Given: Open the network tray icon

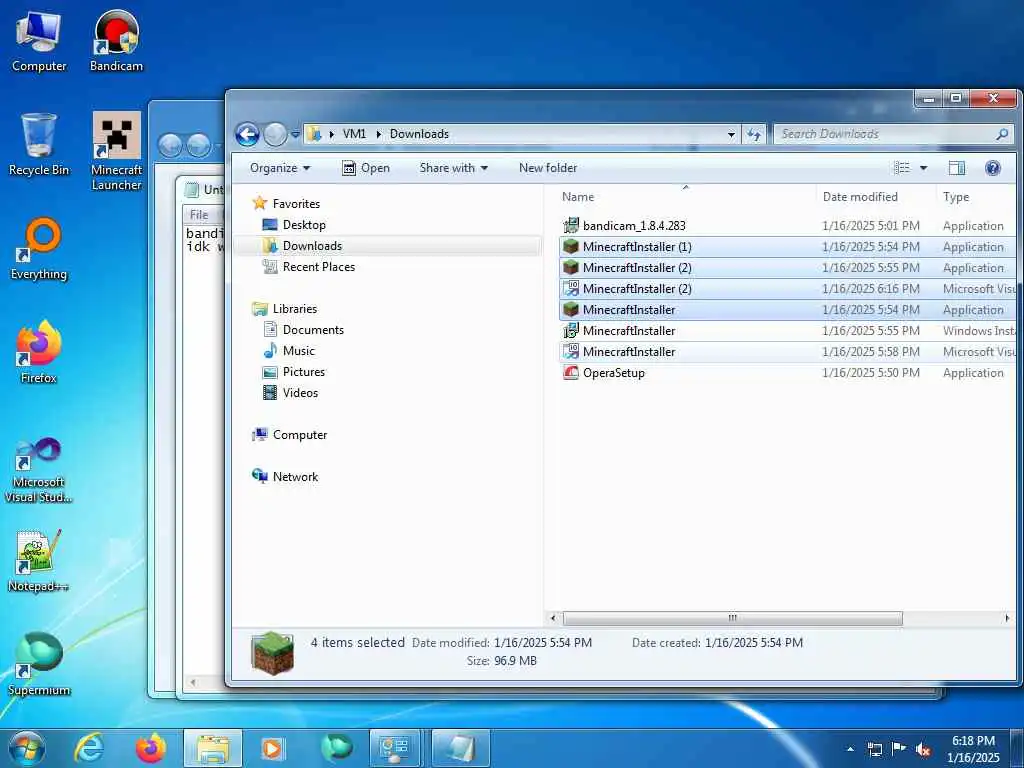Looking at the screenshot, I should (x=874, y=749).
